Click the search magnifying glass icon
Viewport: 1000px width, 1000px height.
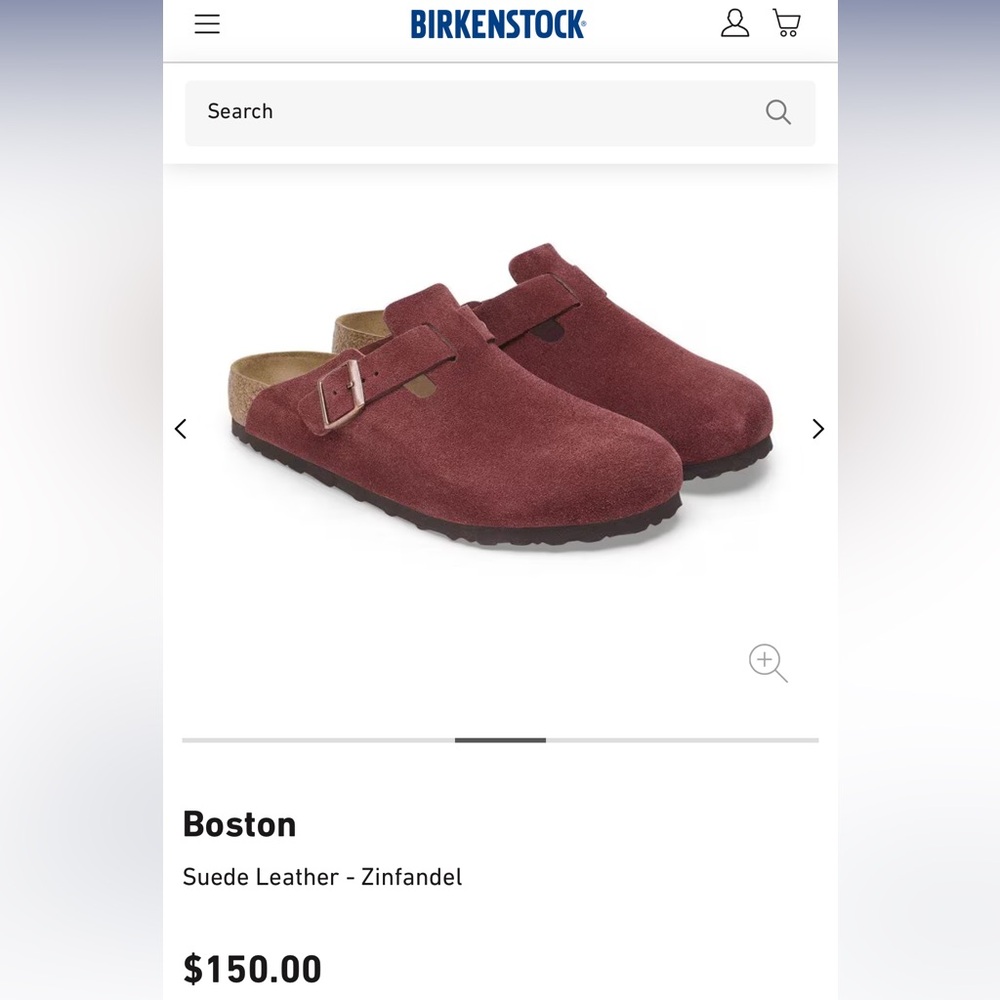tap(778, 112)
